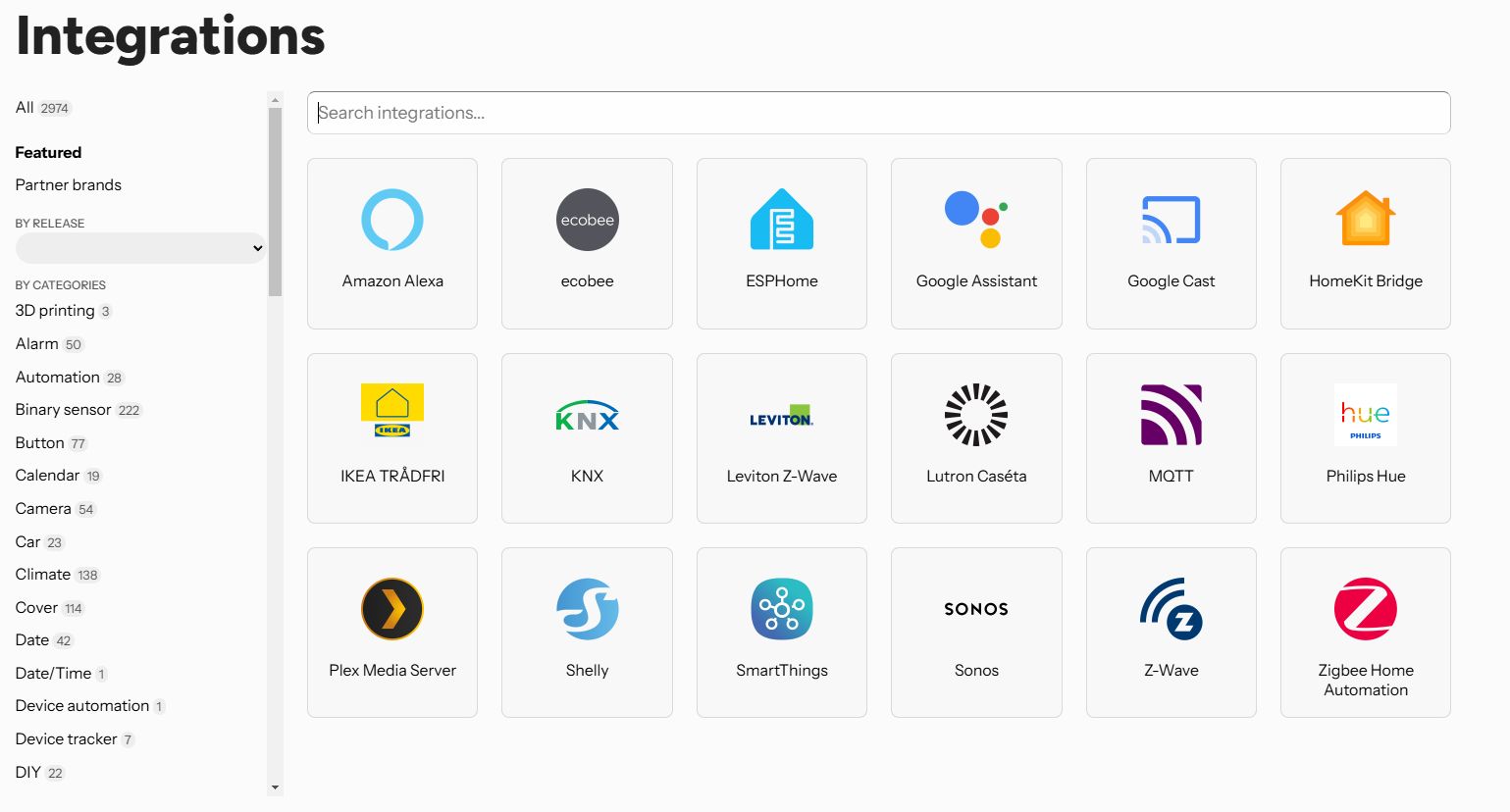Select the DIY category
The height and width of the screenshot is (812, 1510).
pos(40,773)
